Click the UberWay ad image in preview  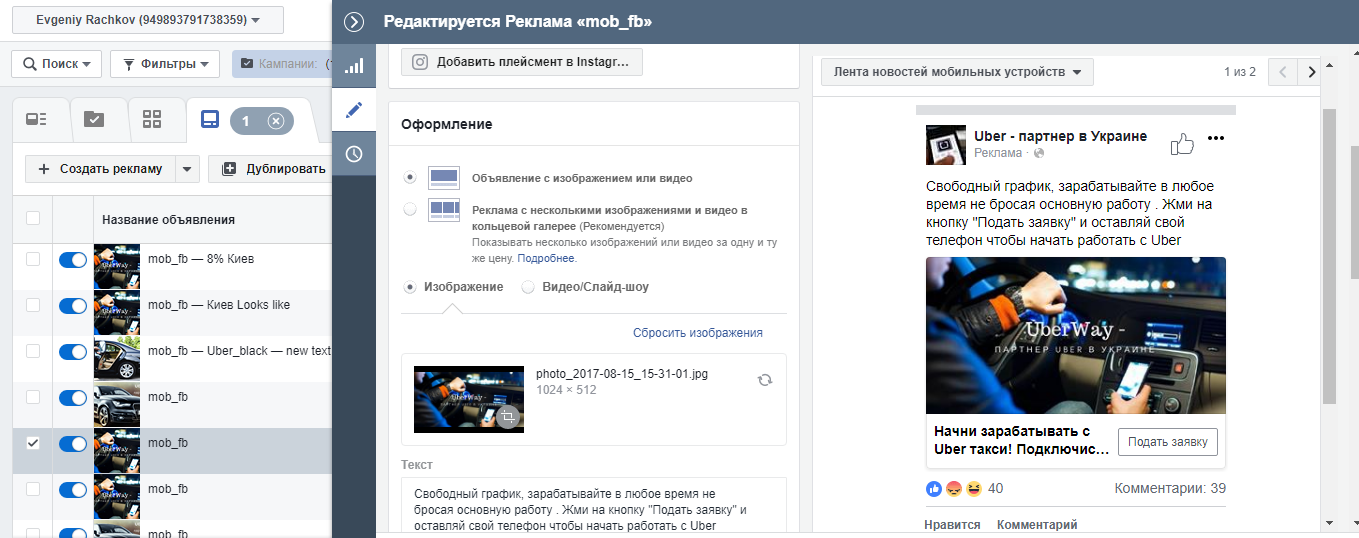(1076, 335)
